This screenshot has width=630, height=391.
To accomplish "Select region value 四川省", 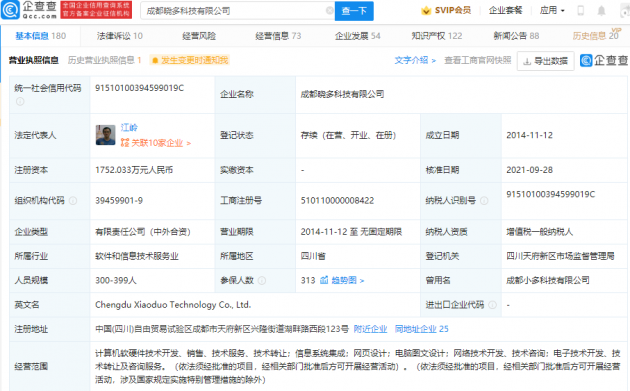I will coord(313,256).
